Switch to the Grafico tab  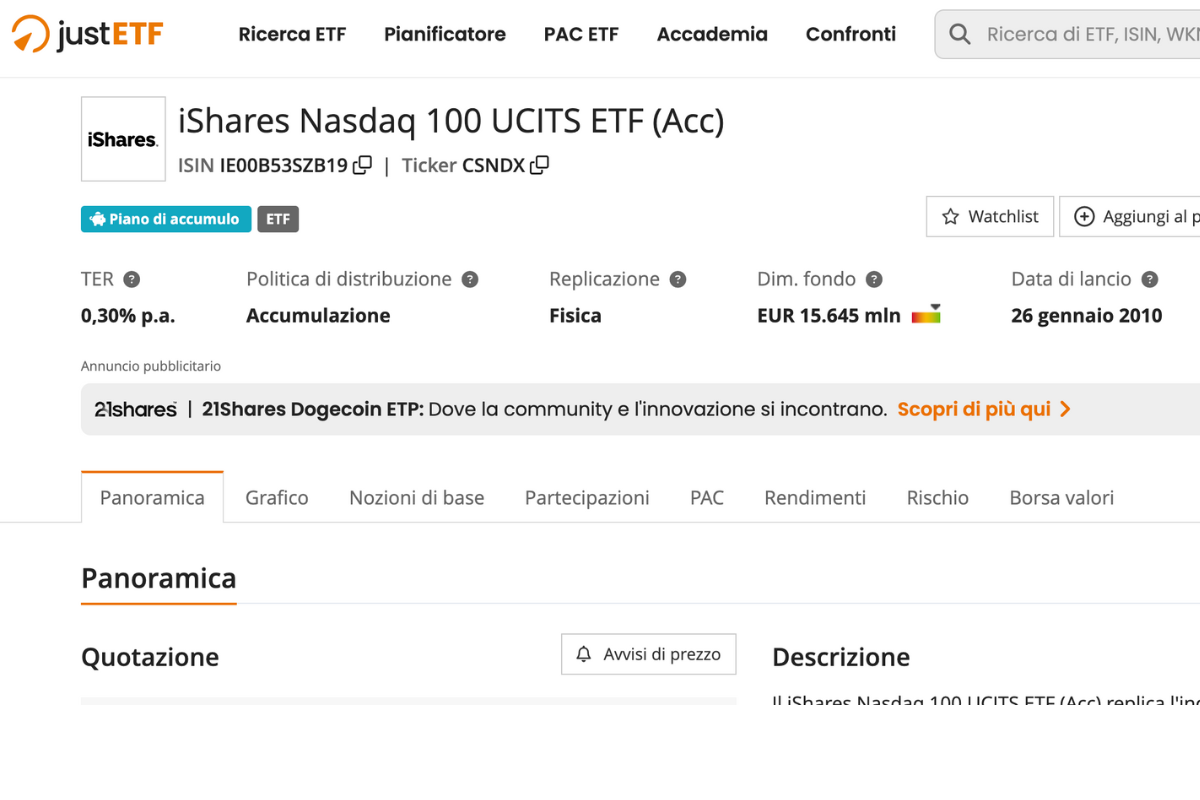pyautogui.click(x=277, y=498)
